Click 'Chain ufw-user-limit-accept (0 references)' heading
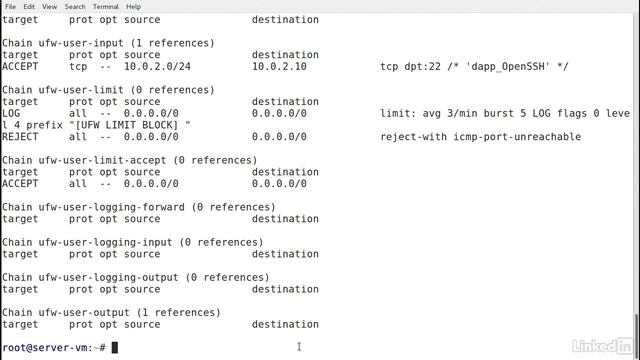The width and height of the screenshot is (640, 360). pyautogui.click(x=129, y=160)
